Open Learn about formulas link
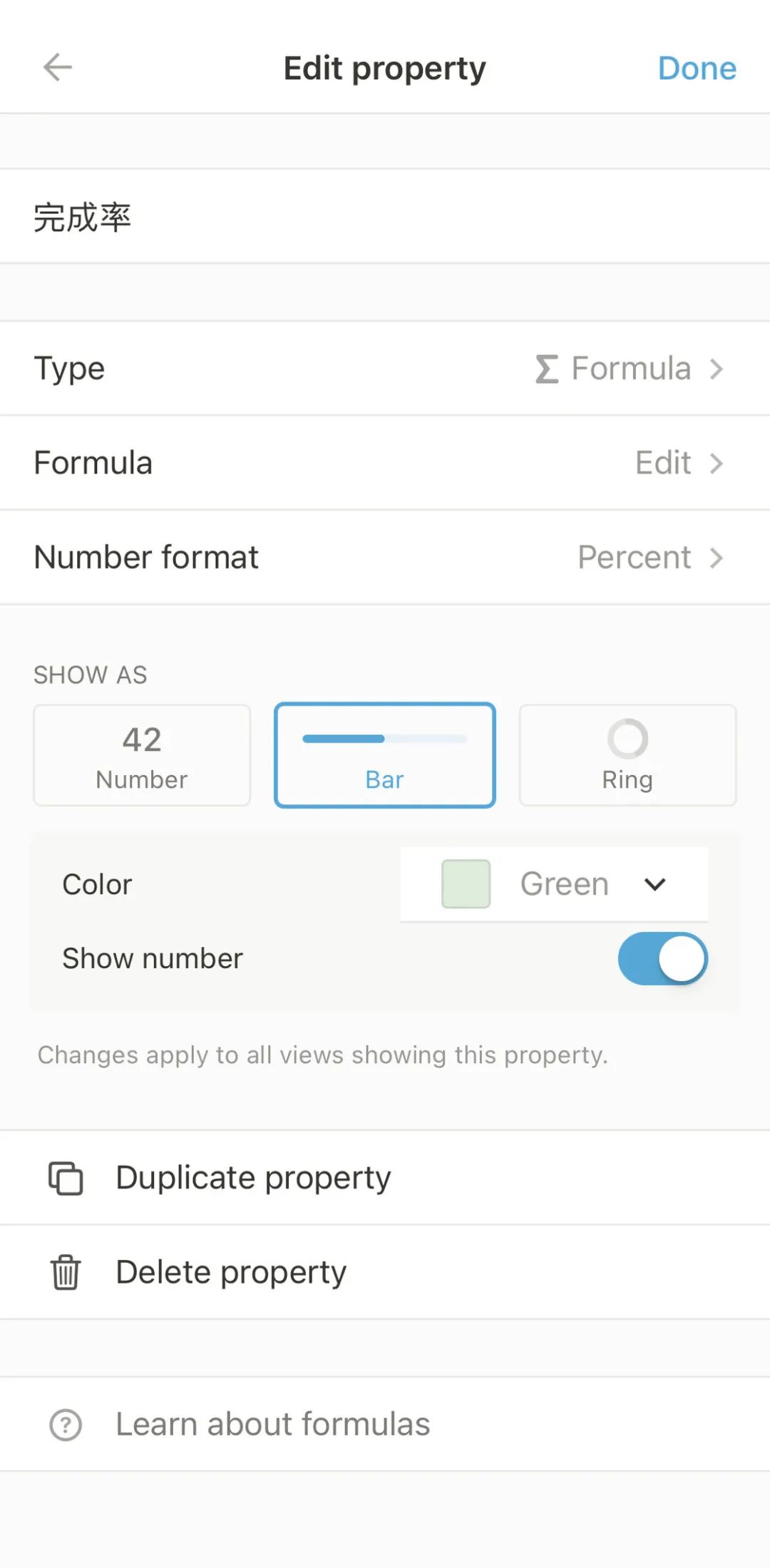The height and width of the screenshot is (1568, 770). 272,1425
